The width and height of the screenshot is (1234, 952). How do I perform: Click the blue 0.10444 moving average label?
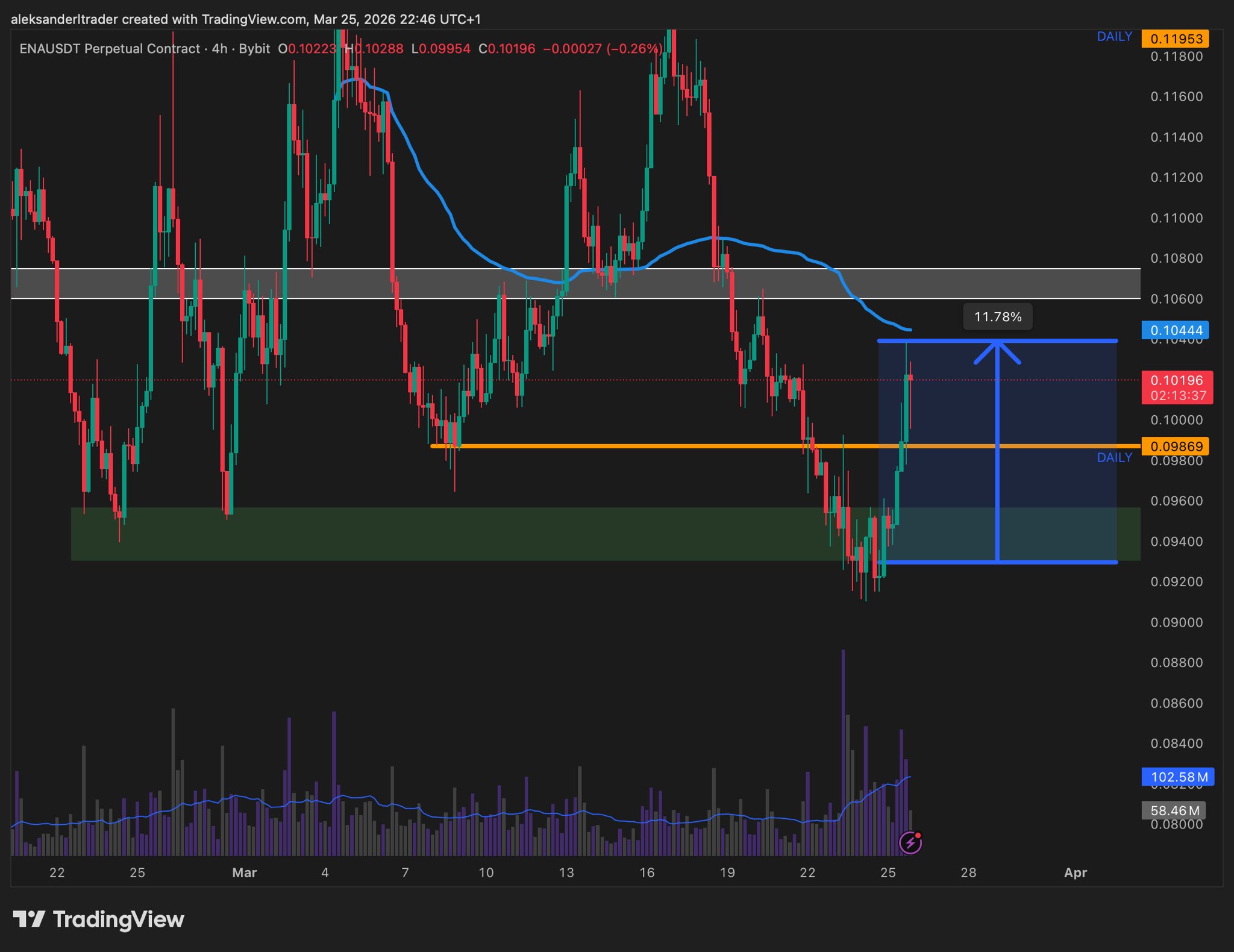pyautogui.click(x=1176, y=330)
